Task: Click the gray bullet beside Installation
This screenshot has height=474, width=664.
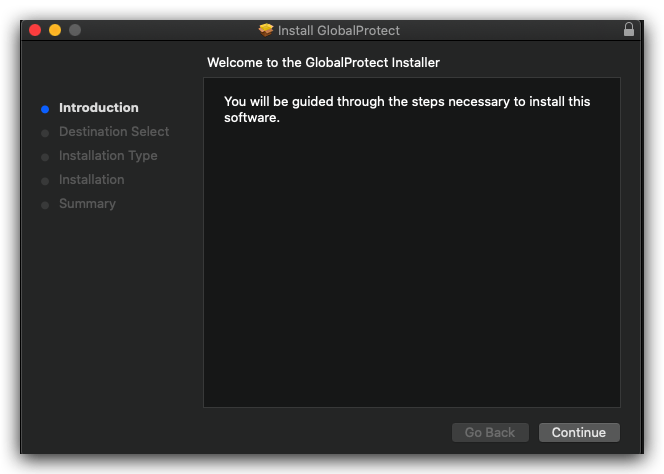Action: coord(45,181)
